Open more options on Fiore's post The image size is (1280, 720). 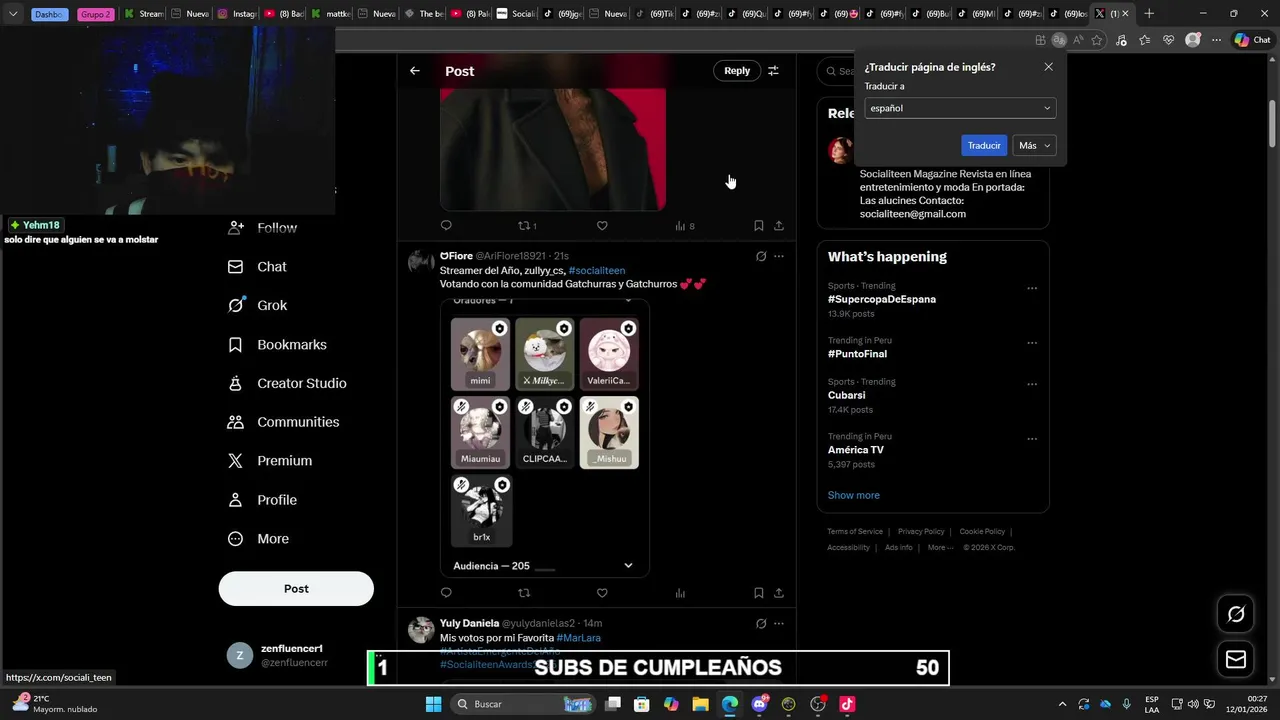(779, 256)
